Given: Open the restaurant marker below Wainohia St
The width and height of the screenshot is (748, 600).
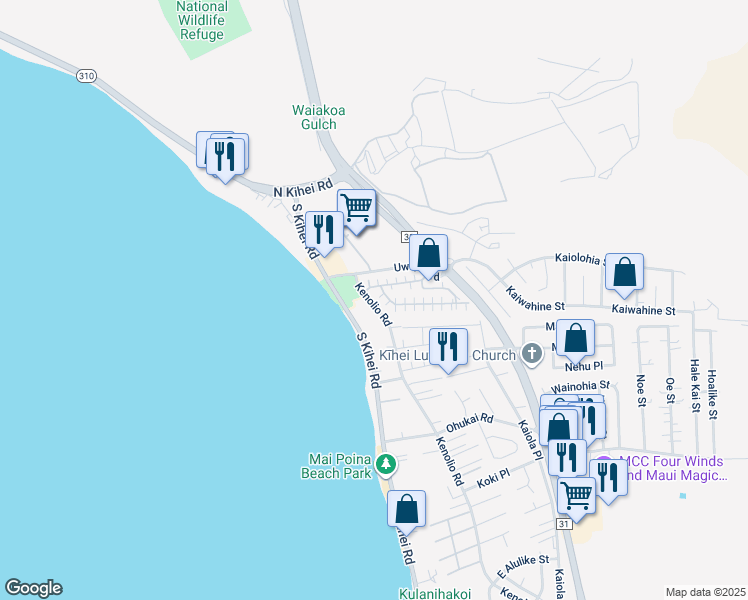Looking at the screenshot, I should tap(591, 420).
